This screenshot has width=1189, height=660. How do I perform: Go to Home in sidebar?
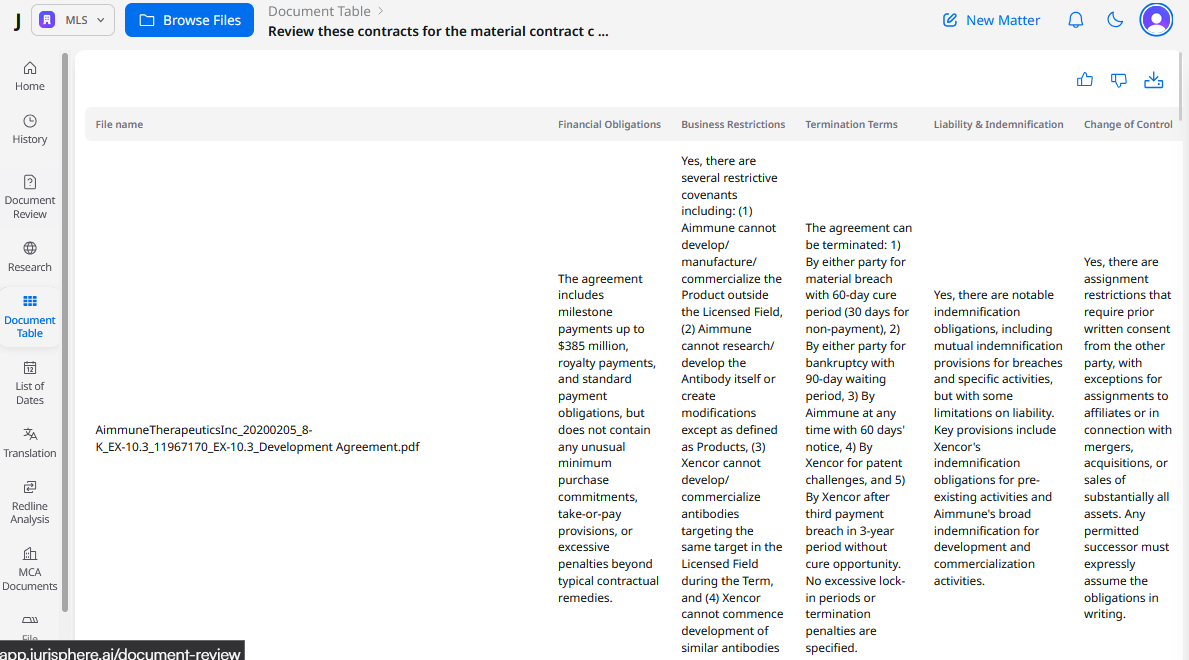coord(30,76)
